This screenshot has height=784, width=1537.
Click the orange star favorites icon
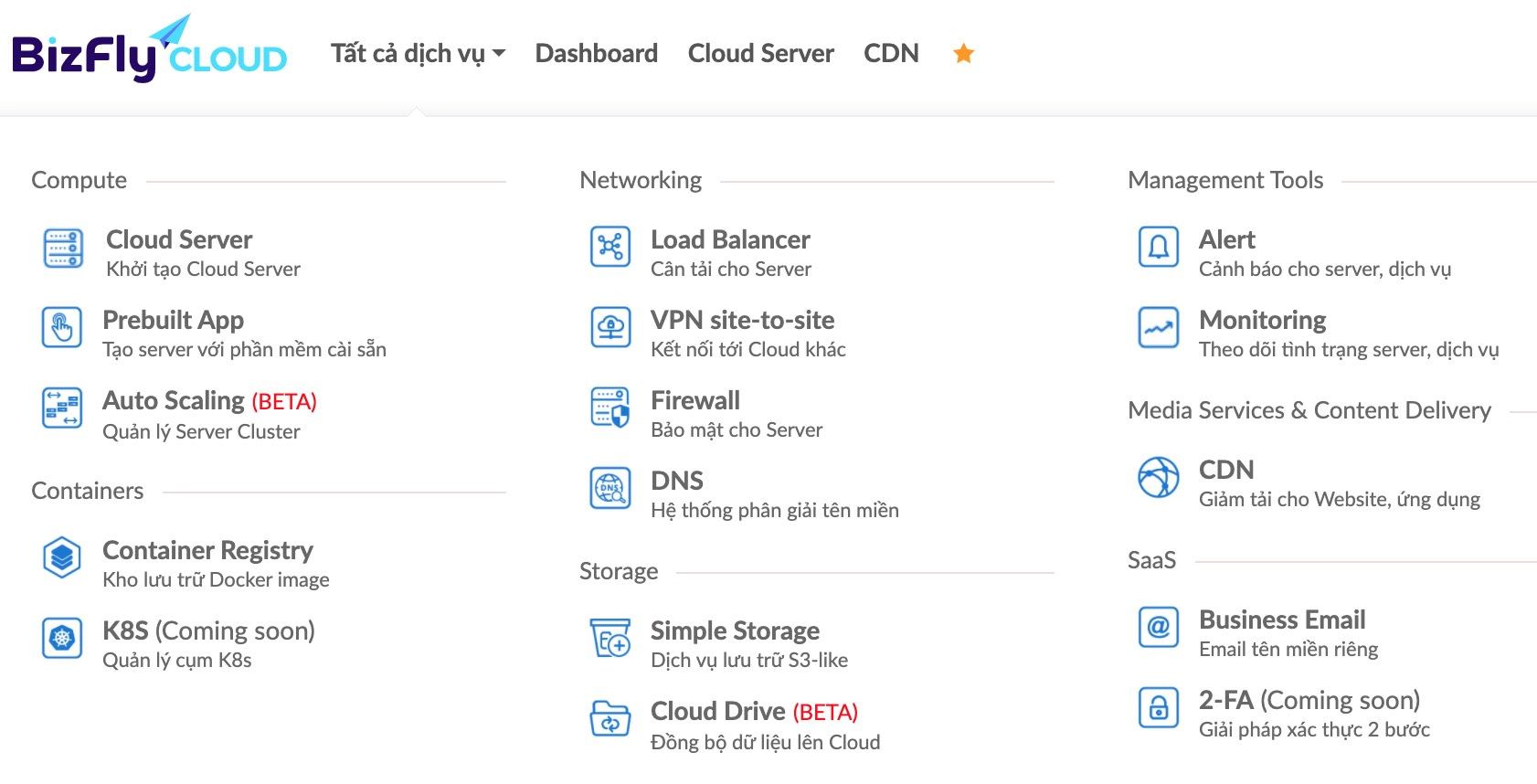coord(963,53)
